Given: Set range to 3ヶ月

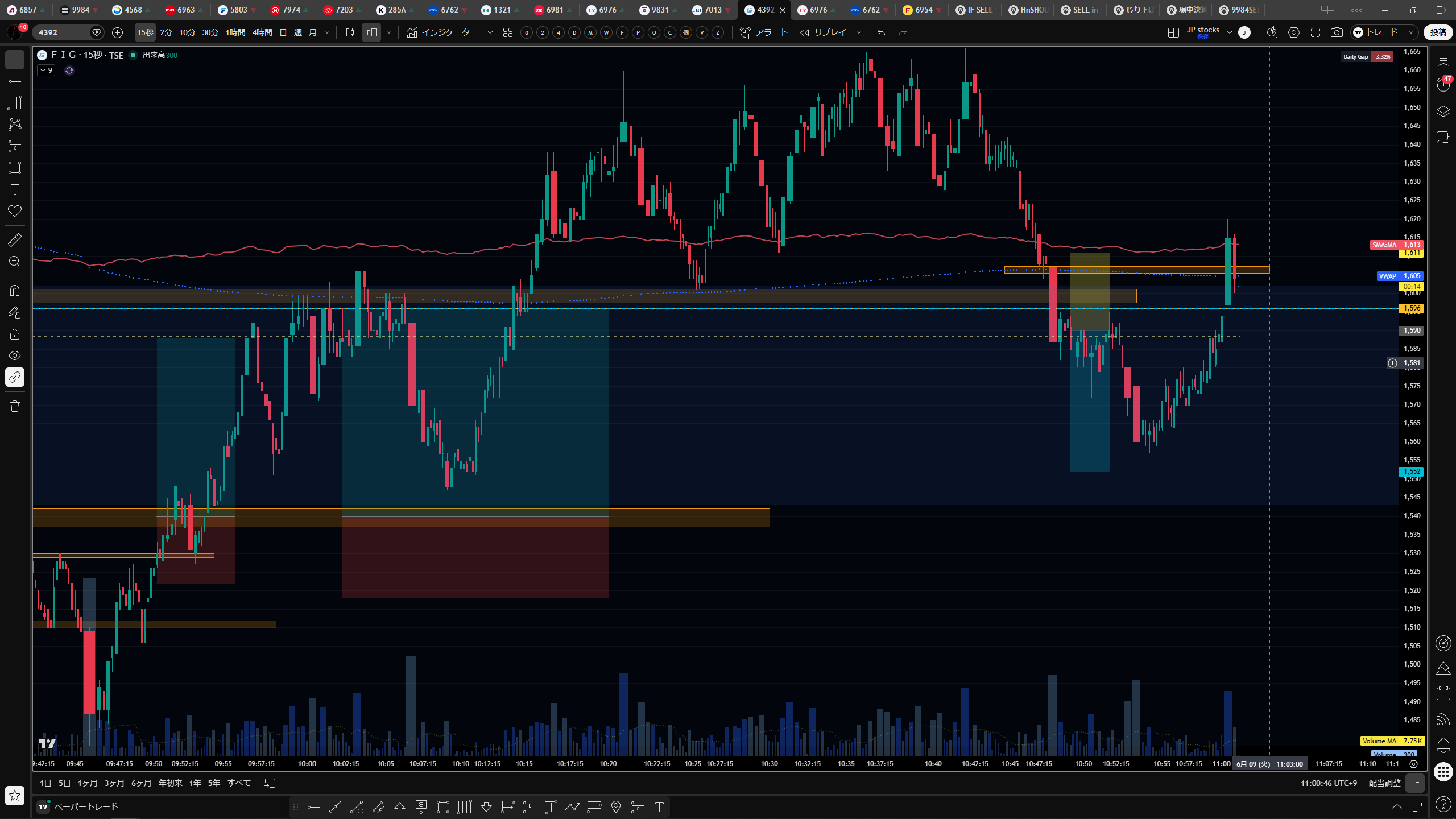Looking at the screenshot, I should (114, 783).
